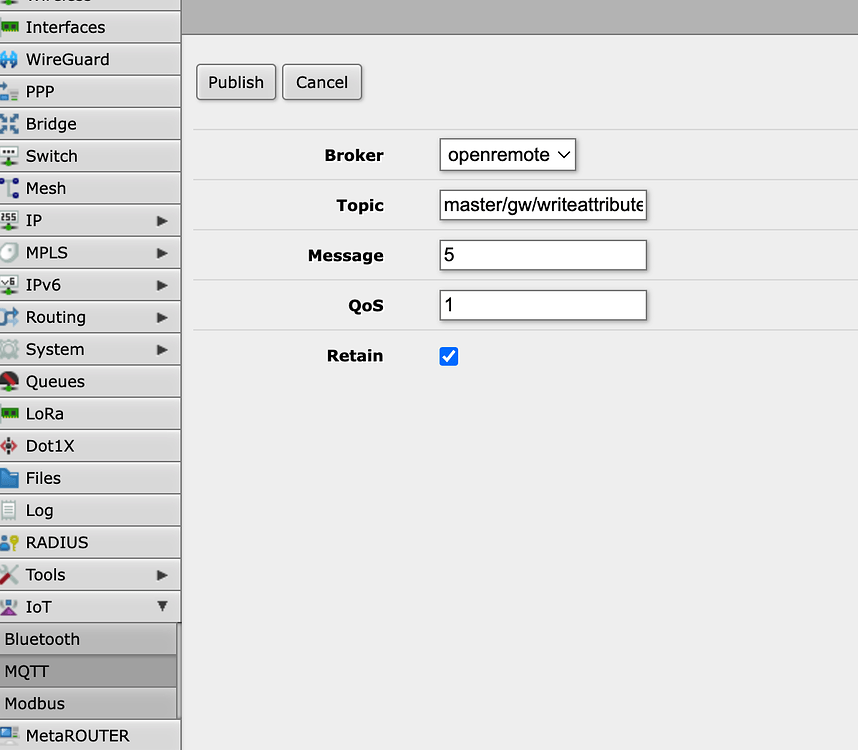Select the Queues icon
Viewport: 858px width, 750px height.
(10, 381)
